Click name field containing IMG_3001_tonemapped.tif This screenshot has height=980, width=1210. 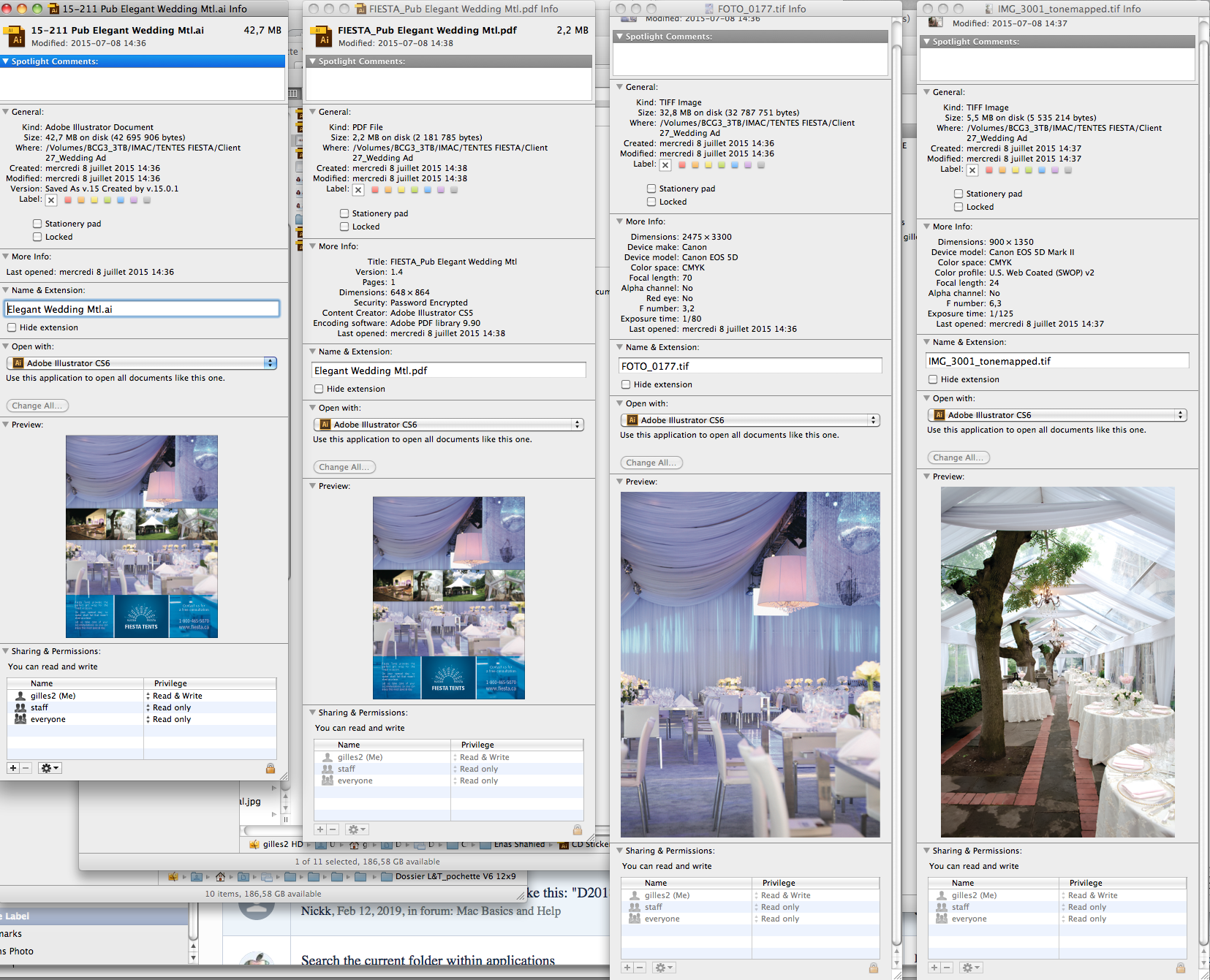[x=1057, y=361]
